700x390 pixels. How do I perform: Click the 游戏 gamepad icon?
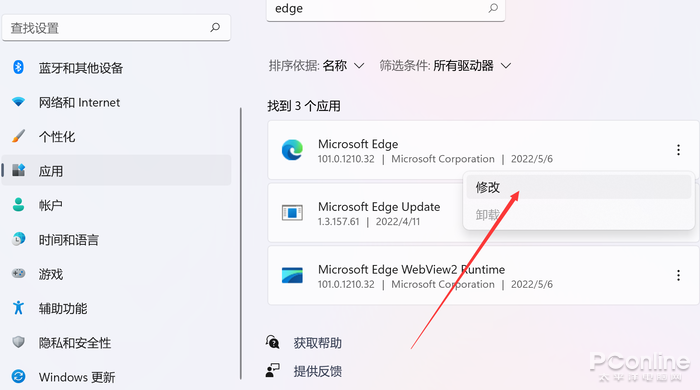pos(18,273)
